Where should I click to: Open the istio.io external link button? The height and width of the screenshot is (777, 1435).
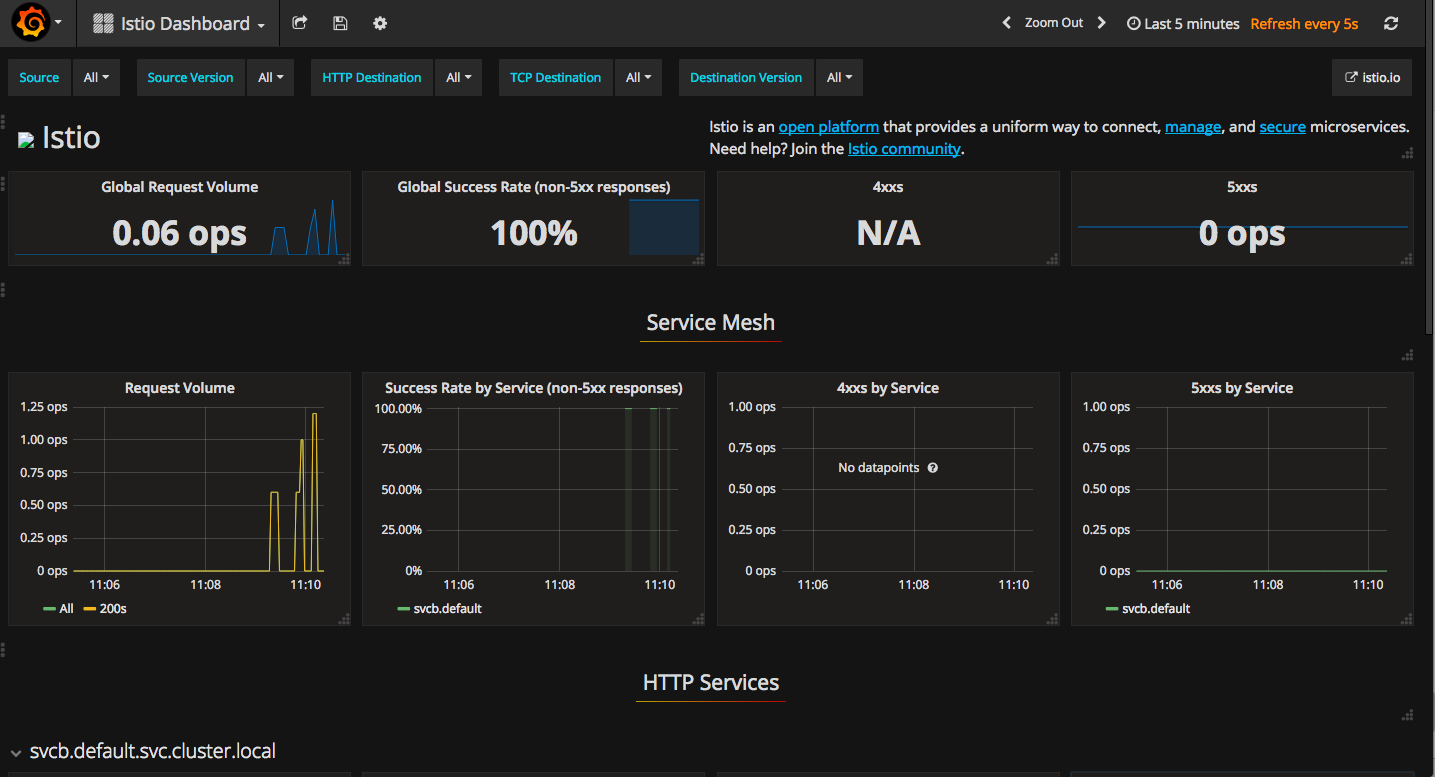1372,77
